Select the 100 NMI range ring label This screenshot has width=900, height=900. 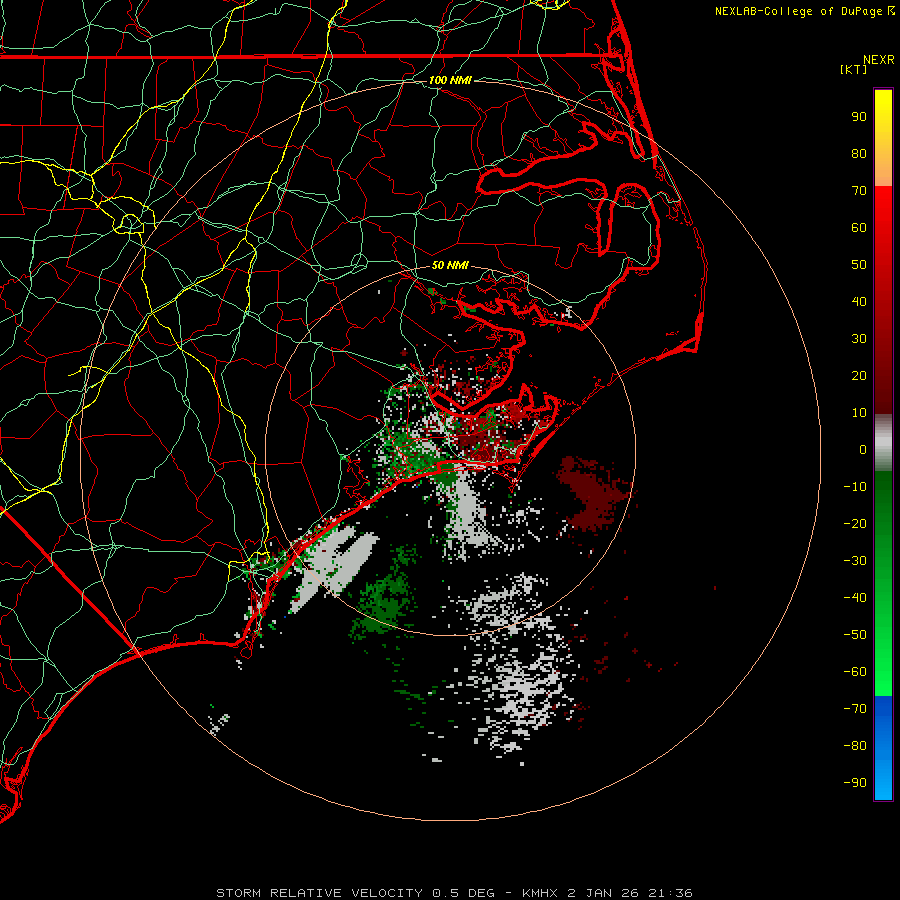[x=450, y=80]
